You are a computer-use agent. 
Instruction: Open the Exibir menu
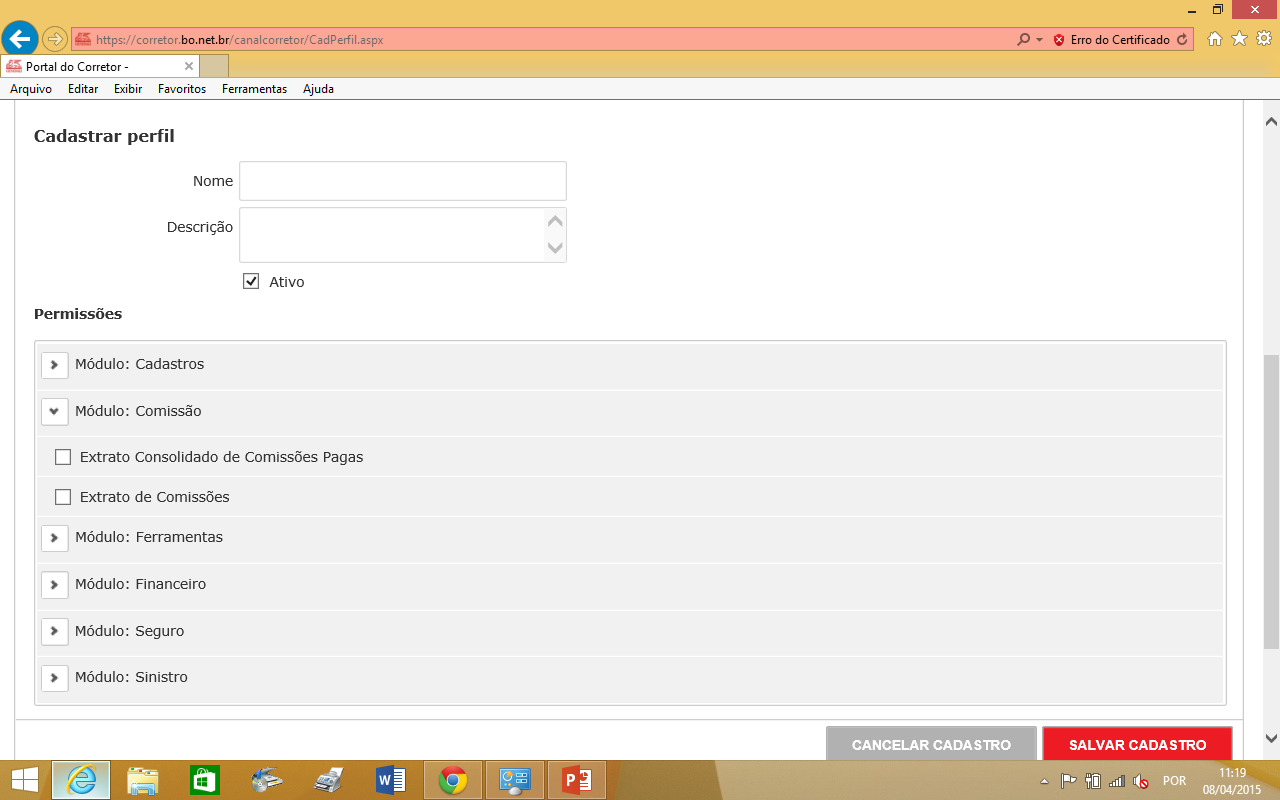[x=128, y=89]
